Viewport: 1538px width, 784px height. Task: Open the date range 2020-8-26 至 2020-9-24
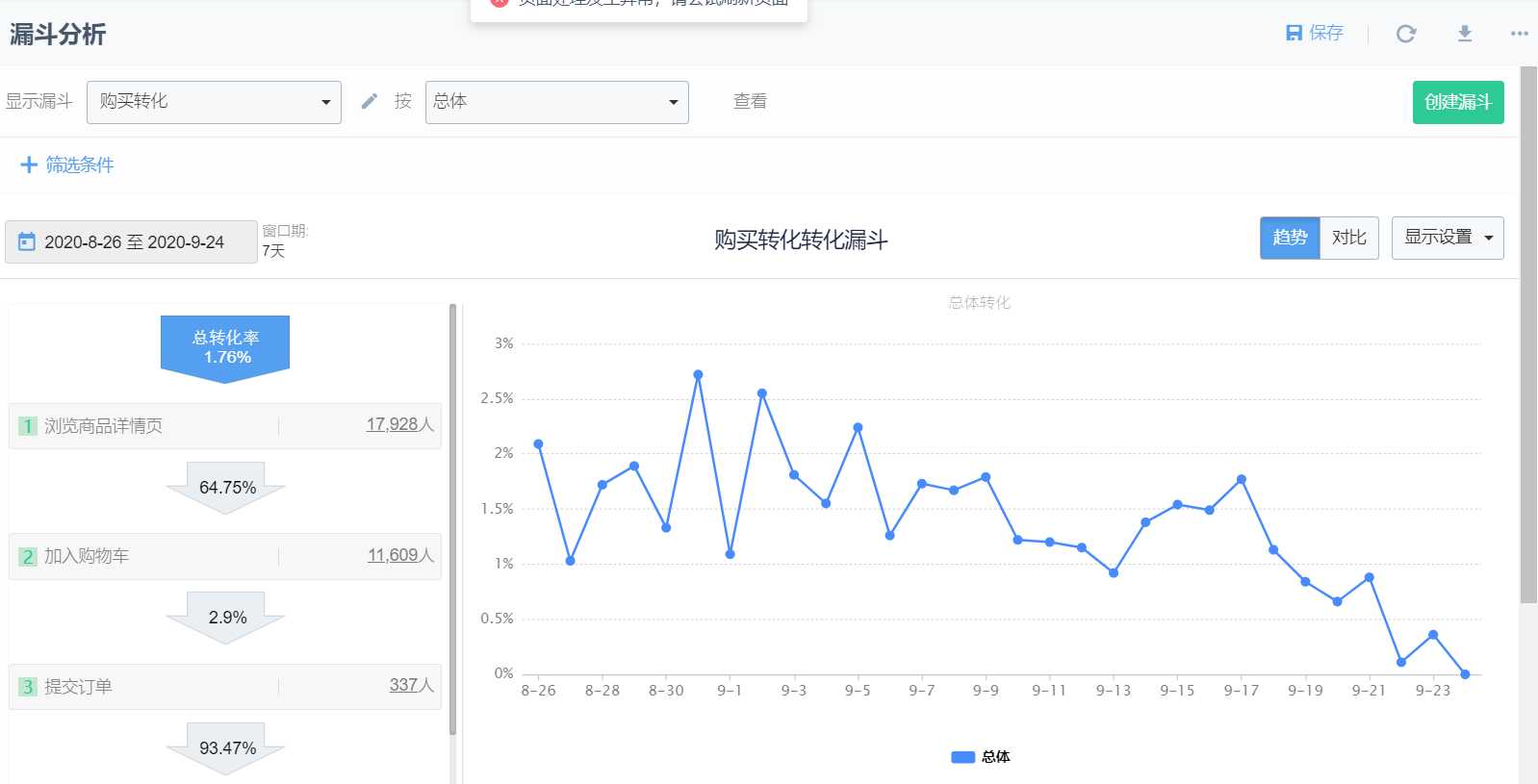pos(131,241)
